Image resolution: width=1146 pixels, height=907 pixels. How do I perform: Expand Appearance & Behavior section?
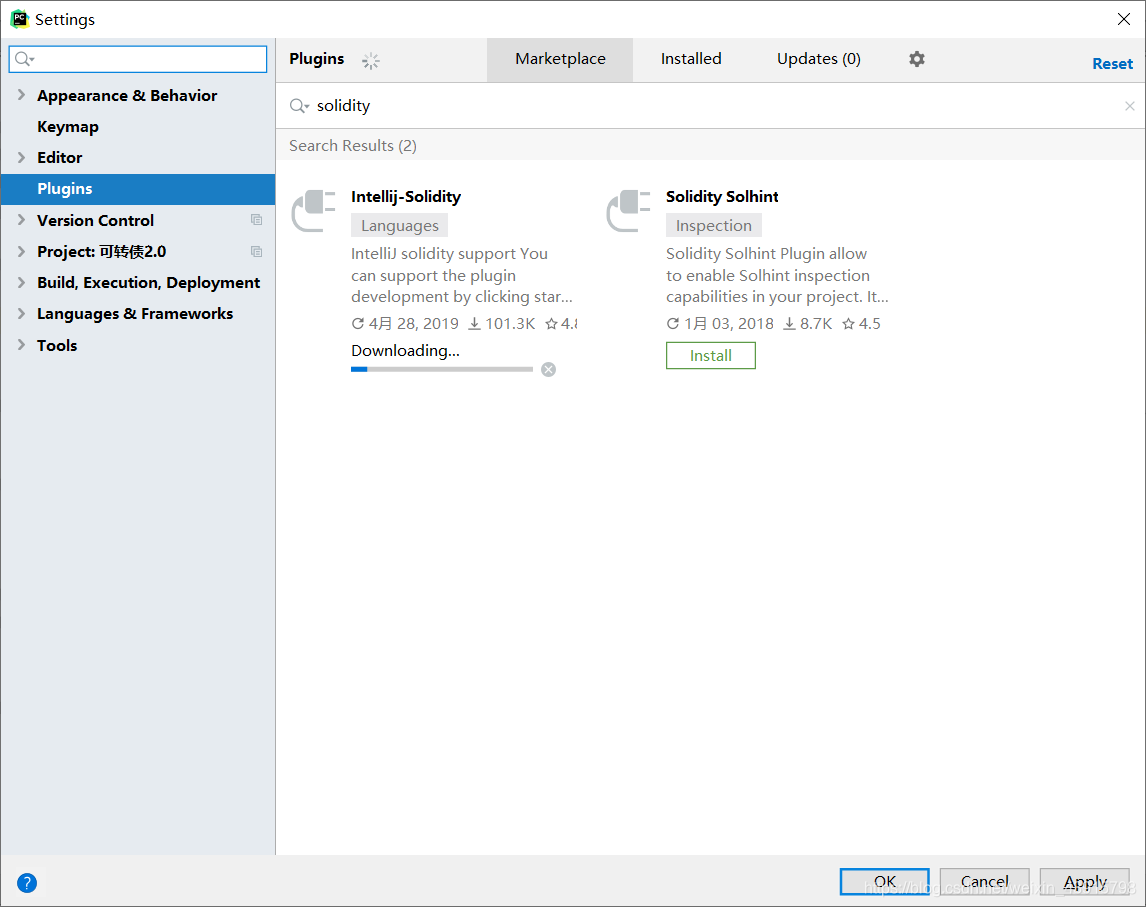[21, 95]
